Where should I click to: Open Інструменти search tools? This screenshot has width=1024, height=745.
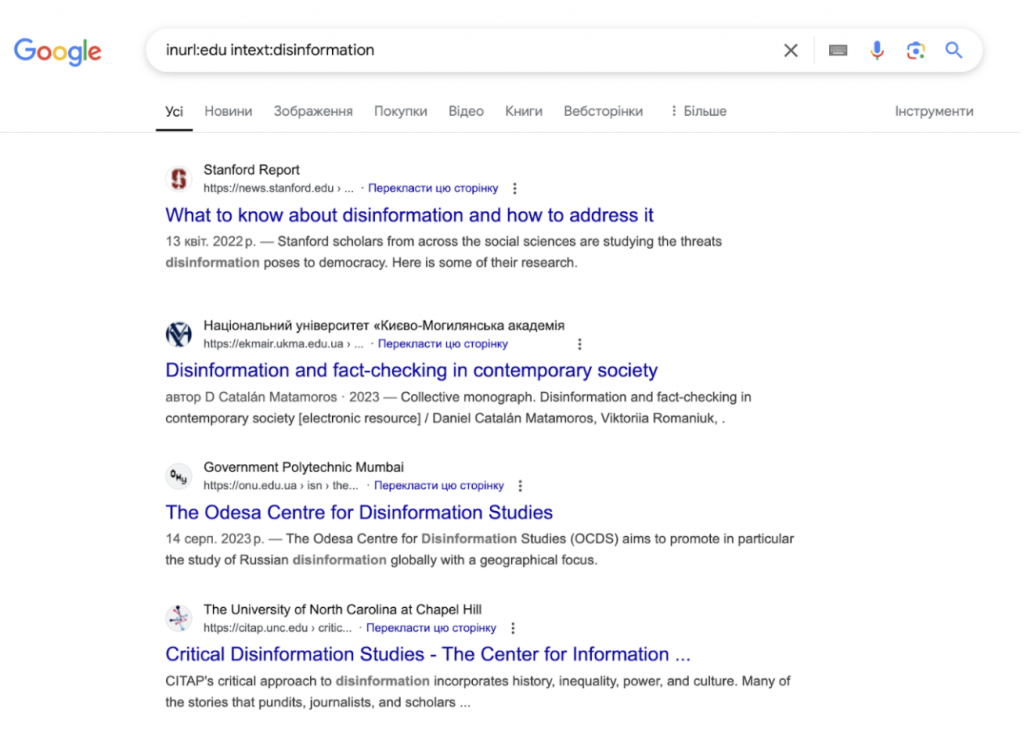934,112
